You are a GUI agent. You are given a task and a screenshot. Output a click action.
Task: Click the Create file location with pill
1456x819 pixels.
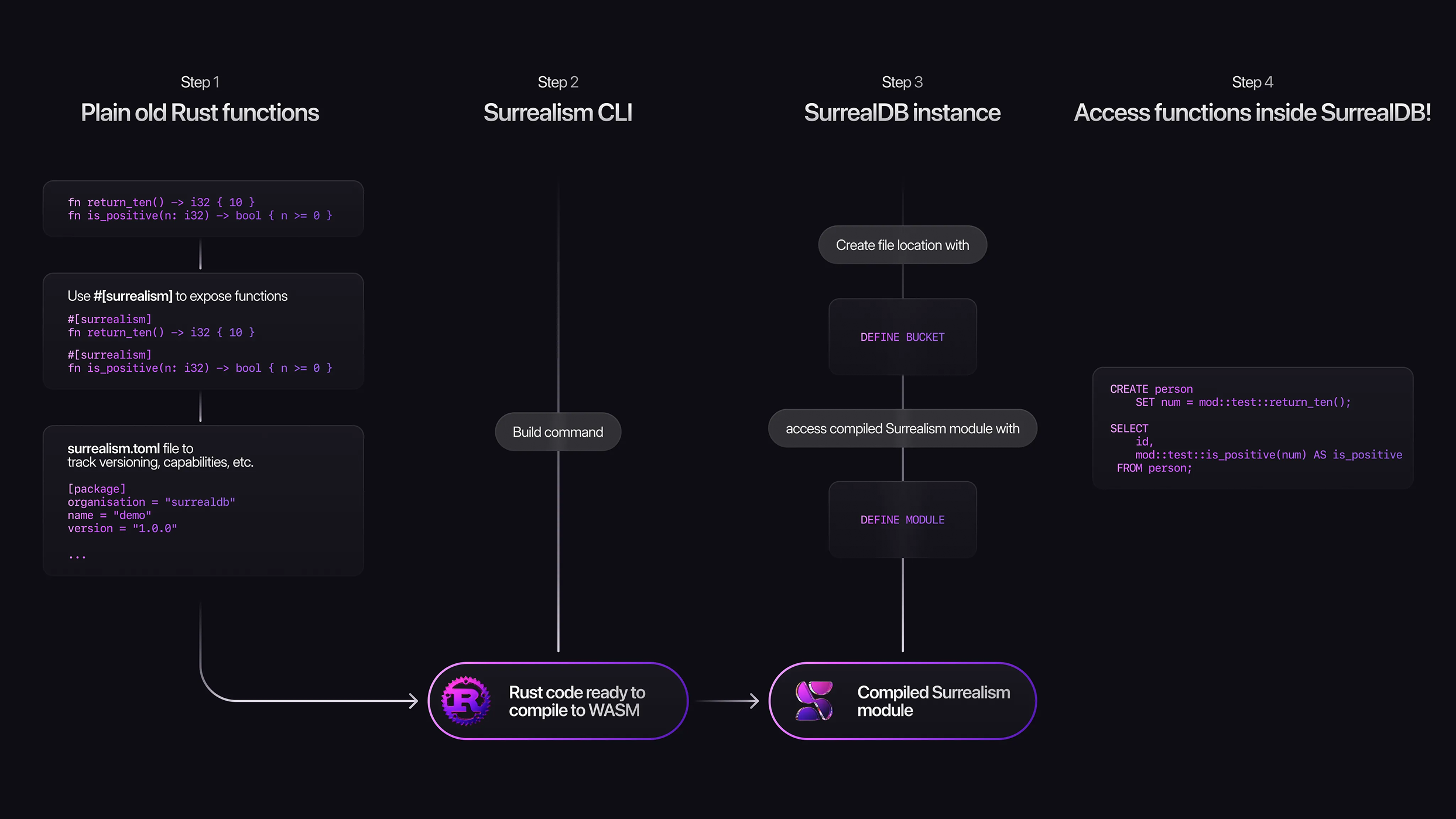[902, 245]
